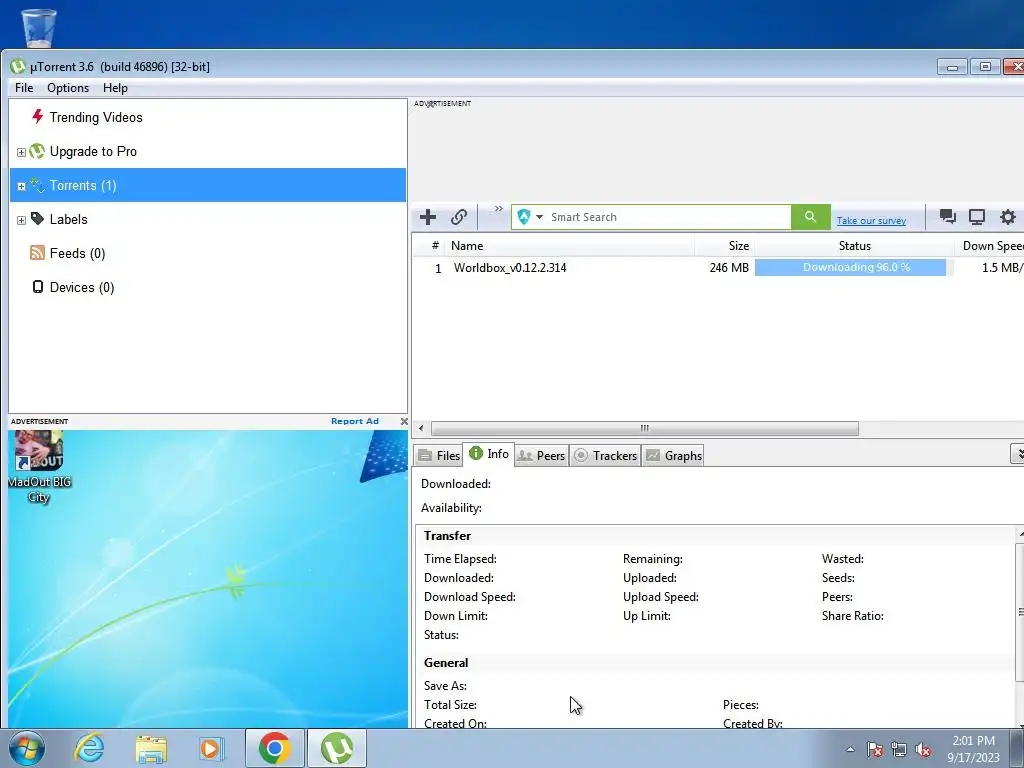Click the muted volume tray icon
The width and height of the screenshot is (1024, 768).
tap(923, 749)
